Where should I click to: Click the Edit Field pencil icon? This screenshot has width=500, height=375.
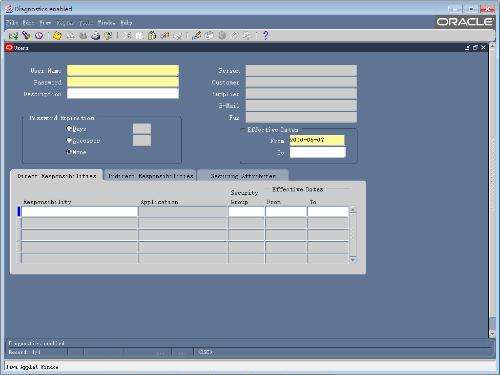(x=197, y=35)
